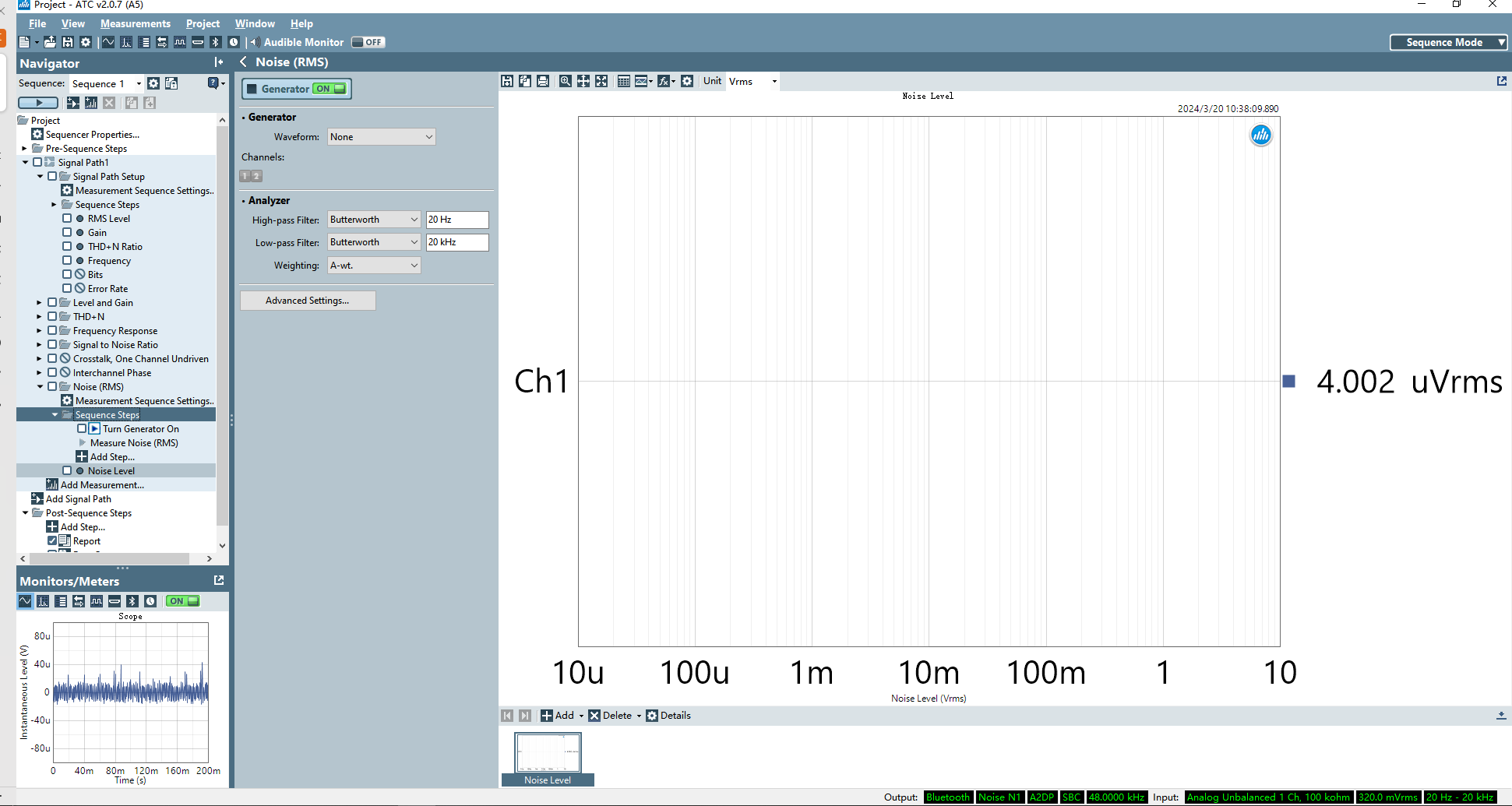This screenshot has height=806, width=1512.
Task: Click the Details button below the graph
Action: (668, 716)
